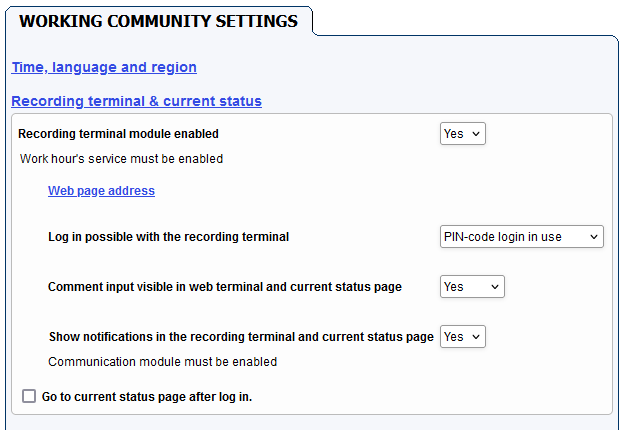
Task: Click 'Log in possible with the recording terminal' label
Action: click(x=169, y=237)
